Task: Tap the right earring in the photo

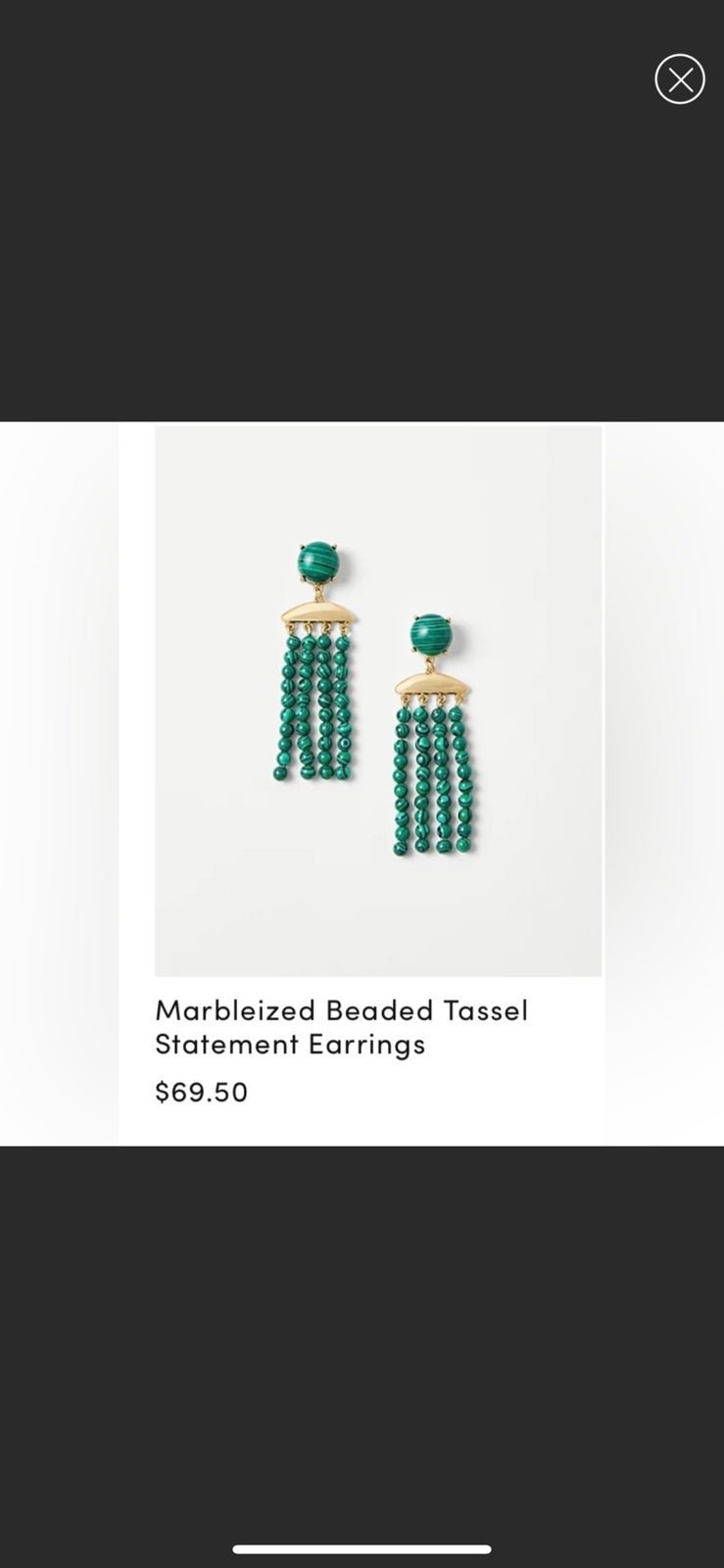Action: [434, 733]
